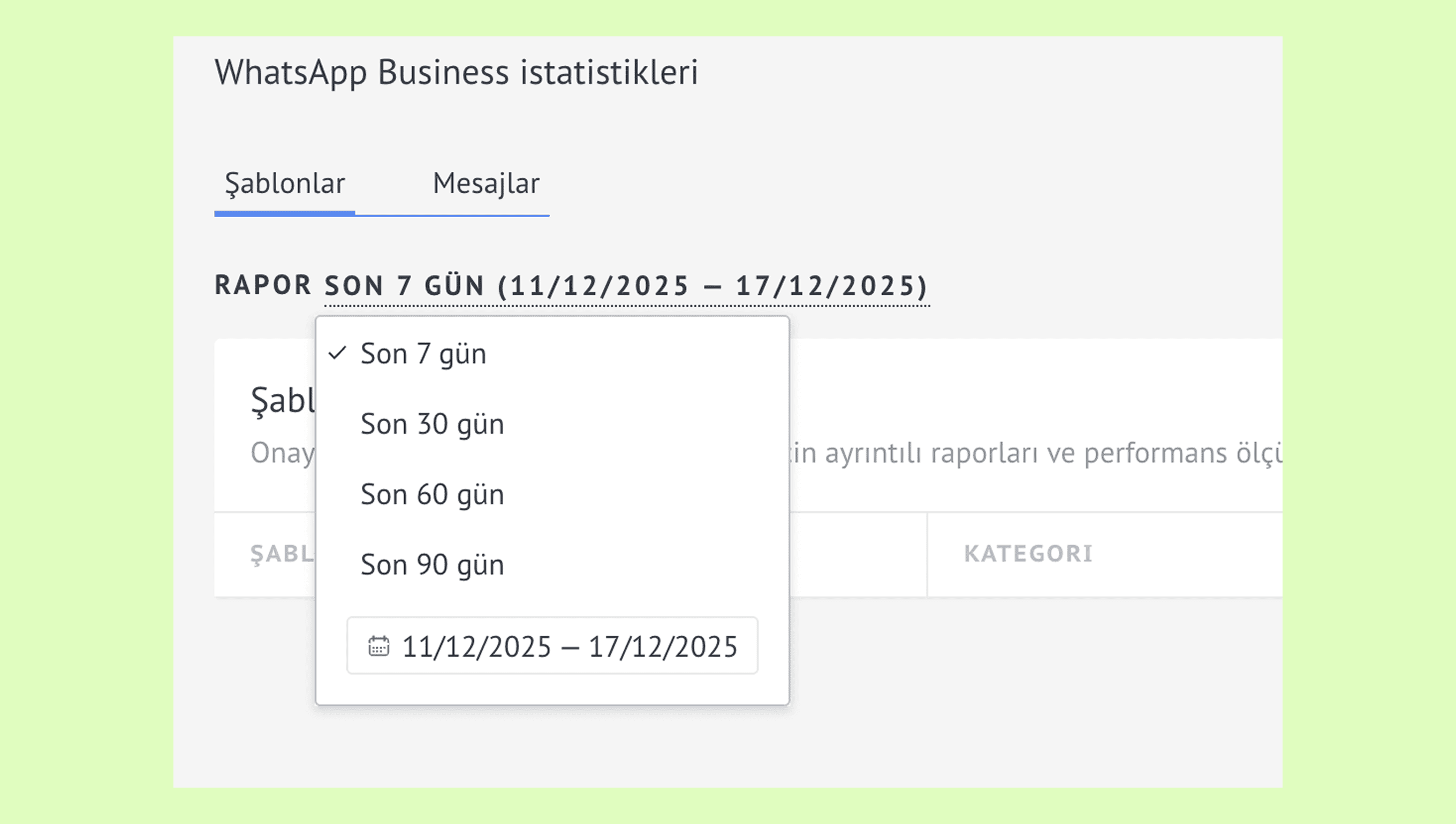Select Son 90 gün report range
Viewport: 1456px width, 824px height.
click(x=432, y=565)
